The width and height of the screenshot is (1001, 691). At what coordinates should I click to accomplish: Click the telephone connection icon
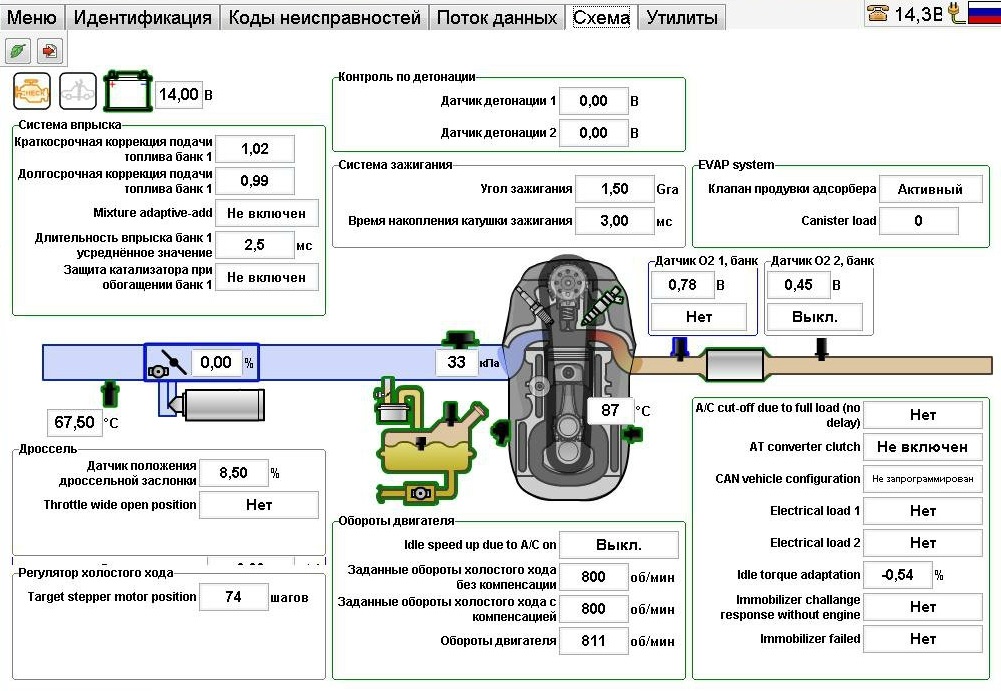[x=878, y=14]
